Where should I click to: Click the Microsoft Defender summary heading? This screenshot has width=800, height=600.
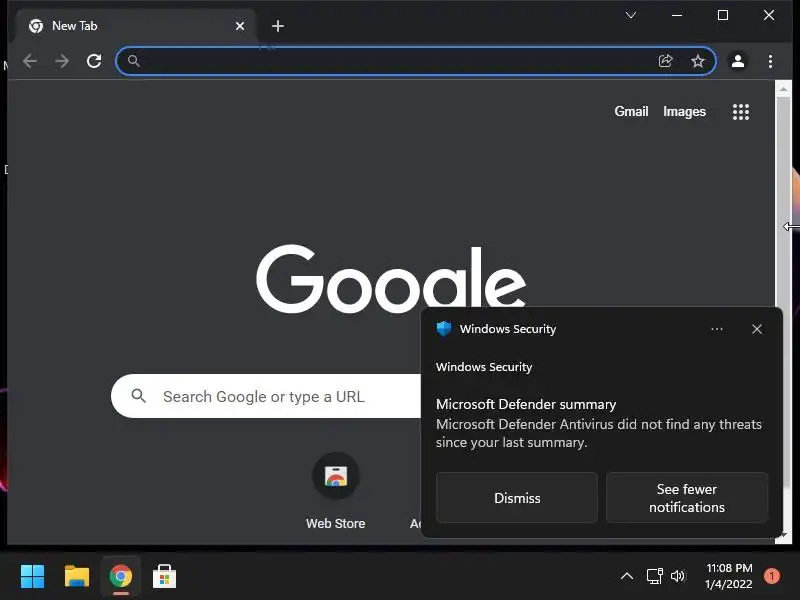(526, 404)
